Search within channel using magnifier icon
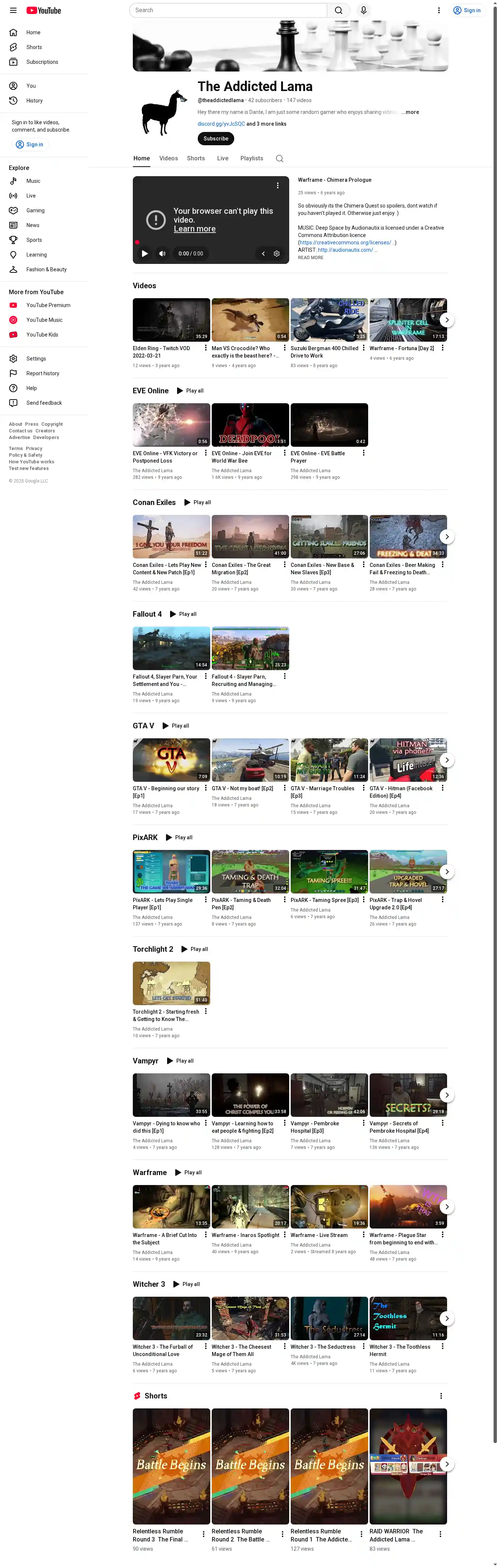This screenshot has width=498, height=1568. click(279, 159)
